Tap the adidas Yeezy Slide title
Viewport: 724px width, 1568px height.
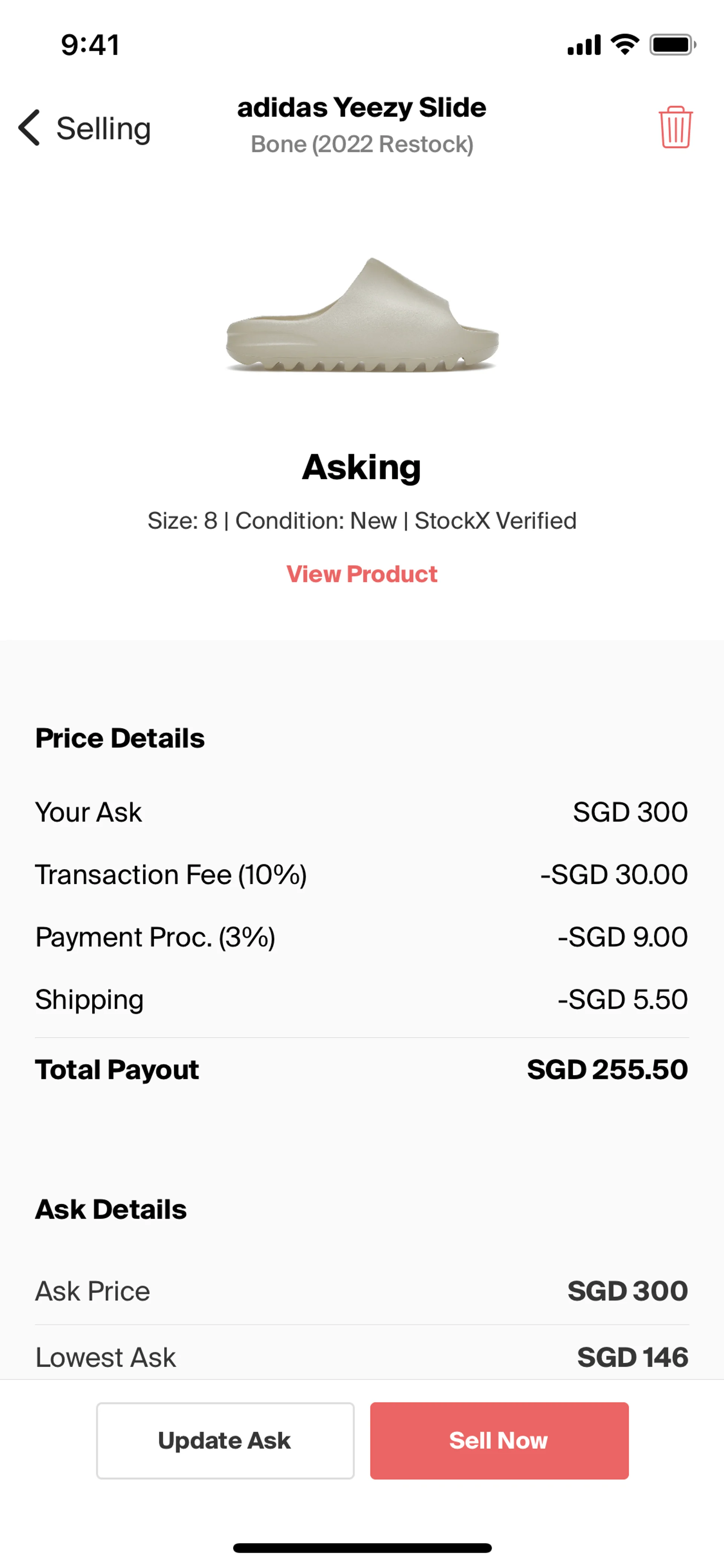point(362,108)
